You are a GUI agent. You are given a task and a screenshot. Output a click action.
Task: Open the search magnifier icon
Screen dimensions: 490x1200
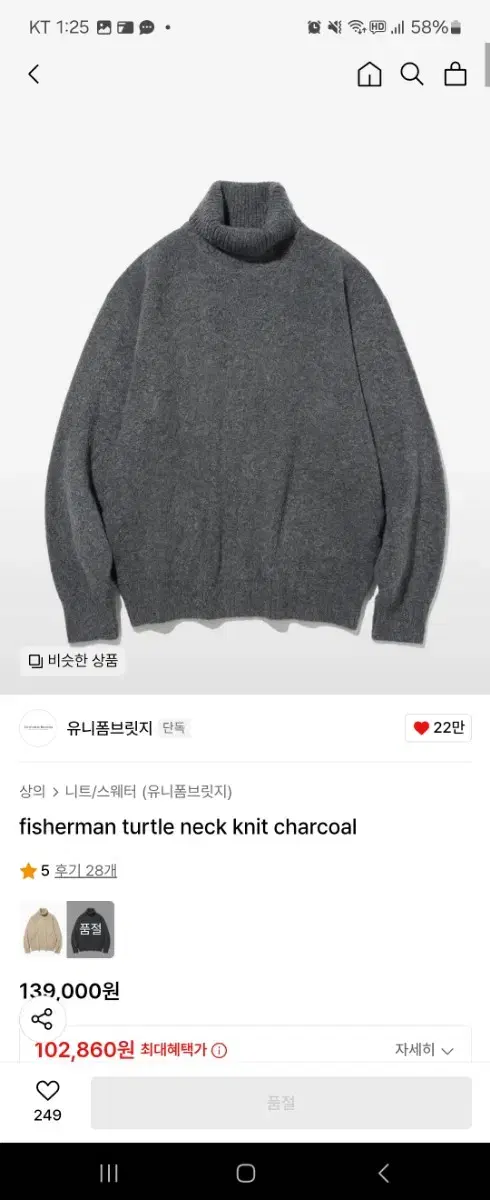pyautogui.click(x=412, y=74)
